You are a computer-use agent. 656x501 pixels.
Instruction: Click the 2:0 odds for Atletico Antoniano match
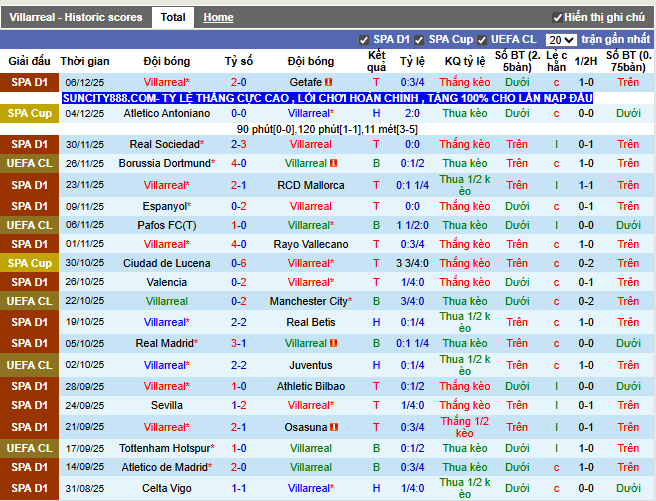(x=413, y=113)
